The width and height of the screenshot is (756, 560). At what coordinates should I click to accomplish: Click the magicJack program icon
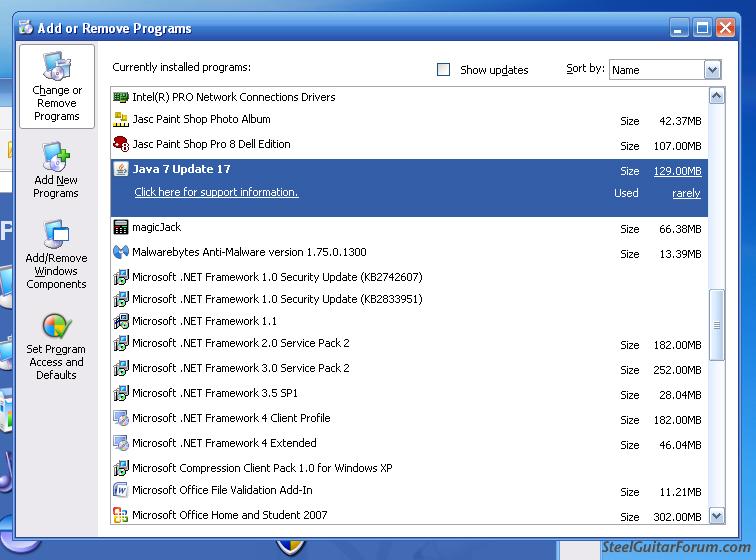[121, 227]
